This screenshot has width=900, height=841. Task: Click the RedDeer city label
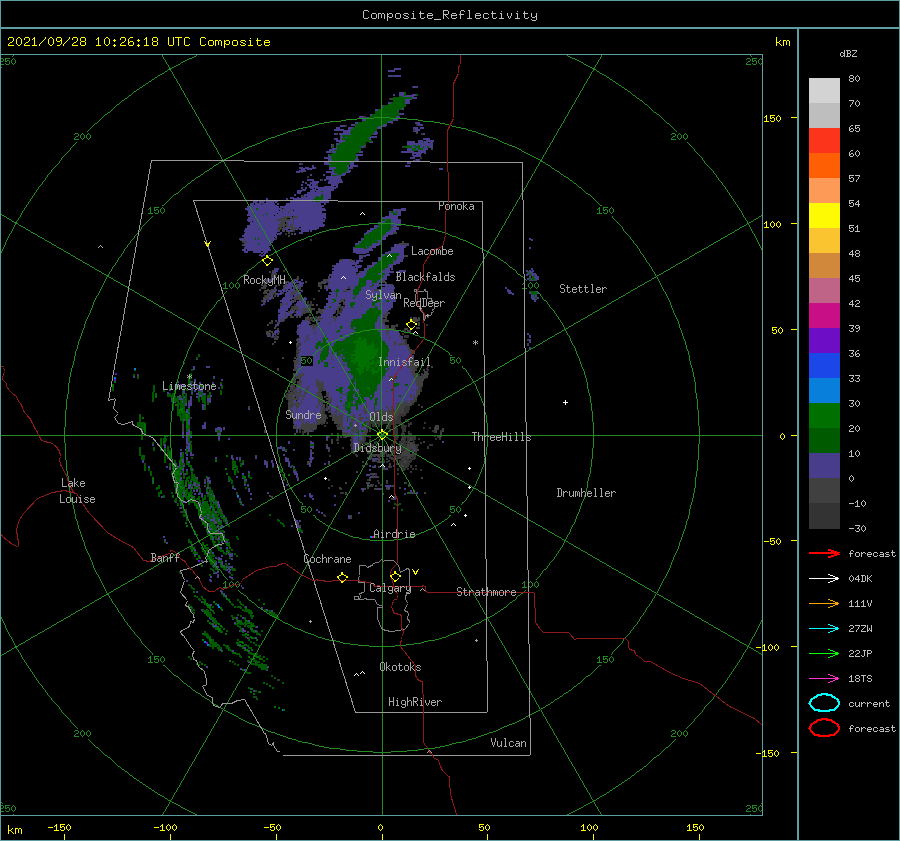point(424,303)
